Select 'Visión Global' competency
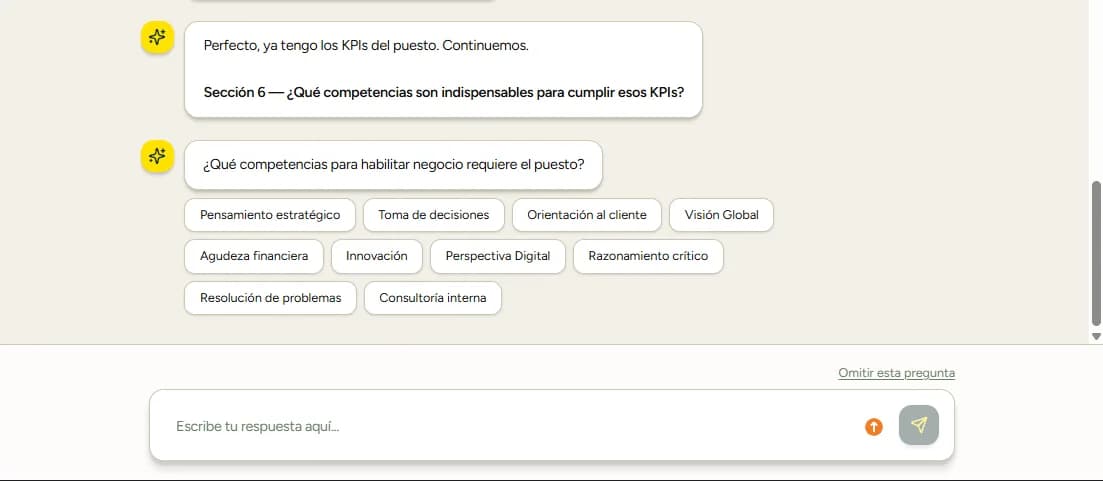Screen dimensions: 1103x481 coord(721,215)
